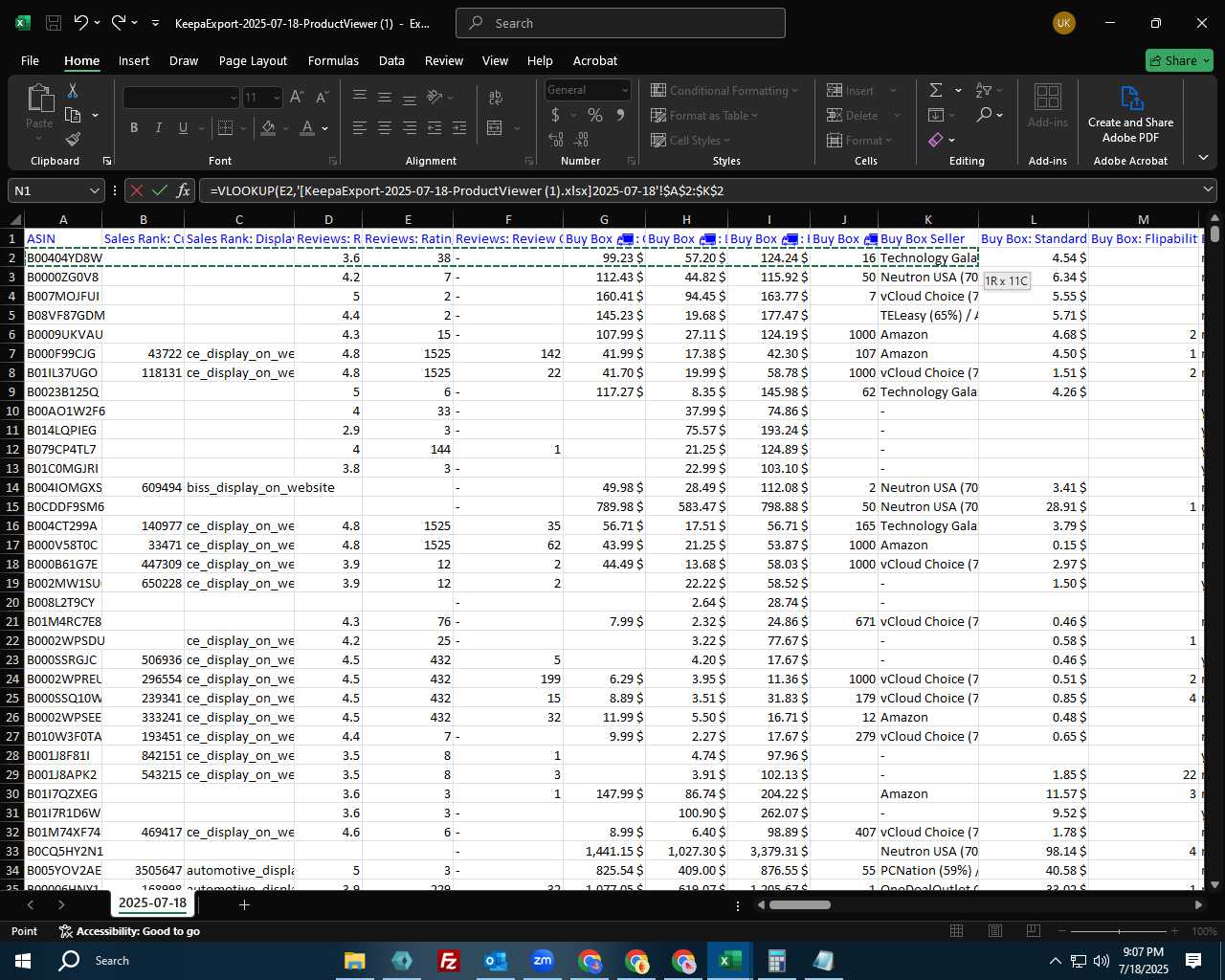Click the Increase Indent icon
This screenshot has width=1225, height=980.
point(459,127)
